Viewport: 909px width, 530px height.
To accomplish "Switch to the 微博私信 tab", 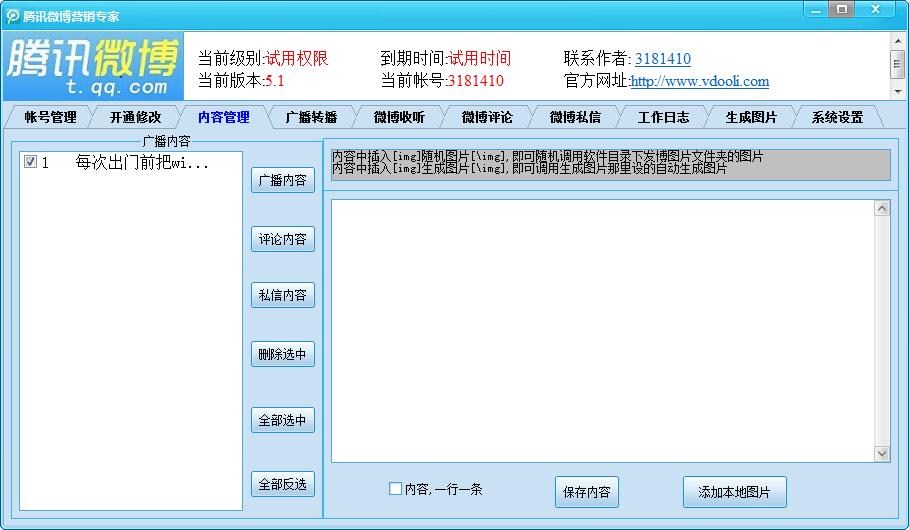I will (575, 117).
